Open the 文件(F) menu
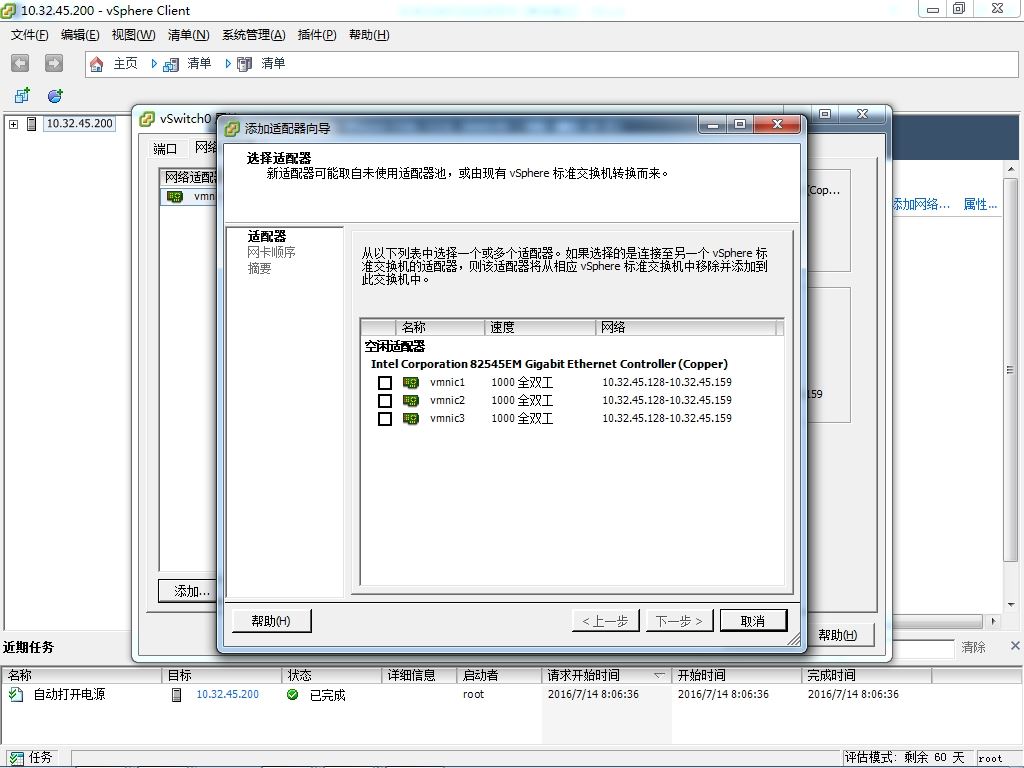Viewport: 1024px width, 768px height. 29,35
